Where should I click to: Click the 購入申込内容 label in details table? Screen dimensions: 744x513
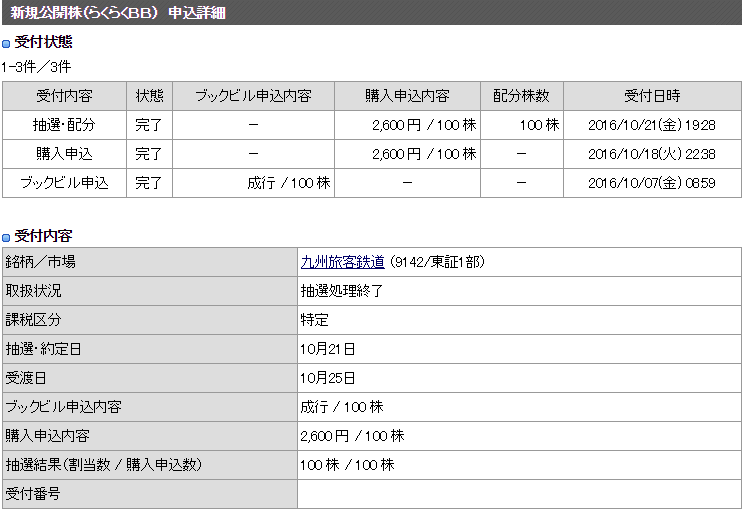click(x=150, y=436)
